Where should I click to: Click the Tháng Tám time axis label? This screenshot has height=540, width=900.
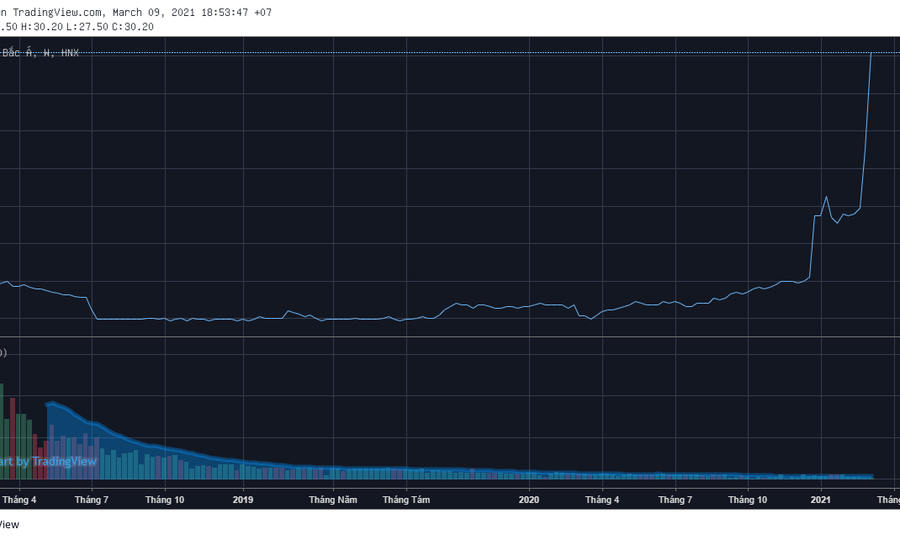406,499
